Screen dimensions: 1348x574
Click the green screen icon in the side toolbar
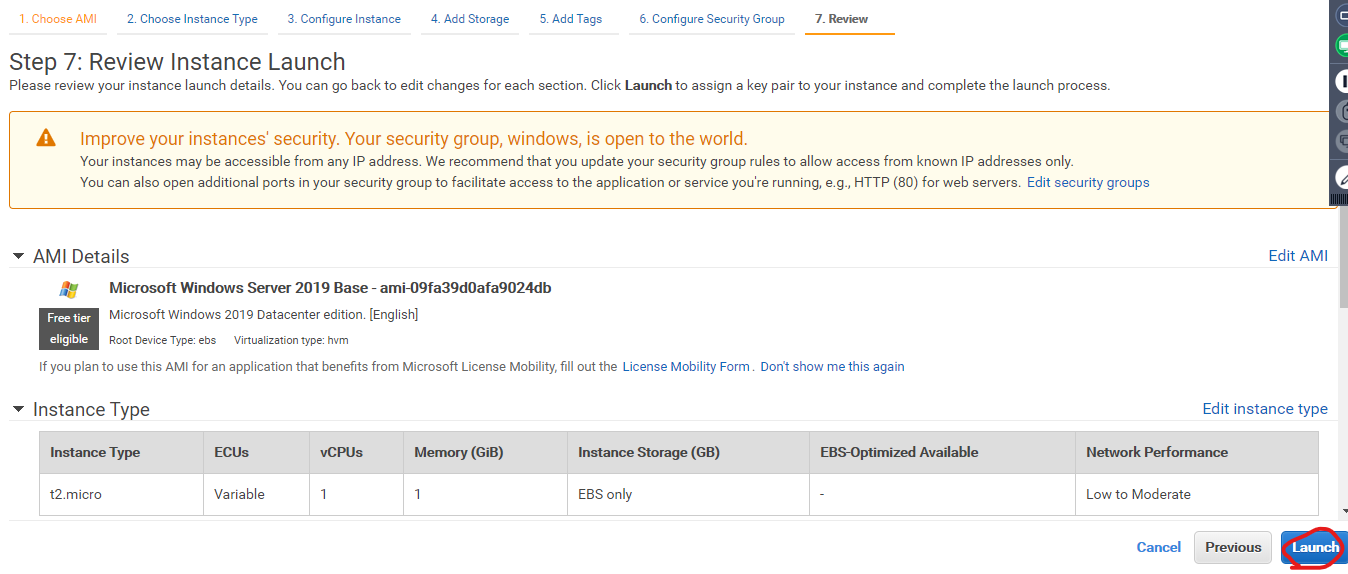pos(1342,46)
